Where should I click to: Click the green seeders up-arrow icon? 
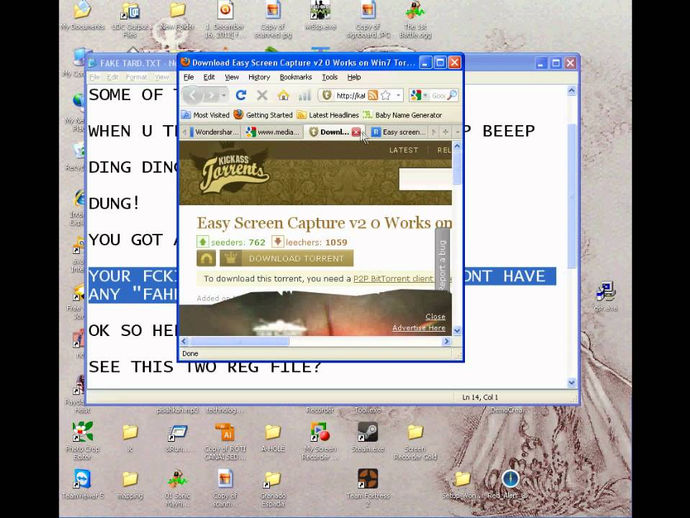pyautogui.click(x=202, y=242)
